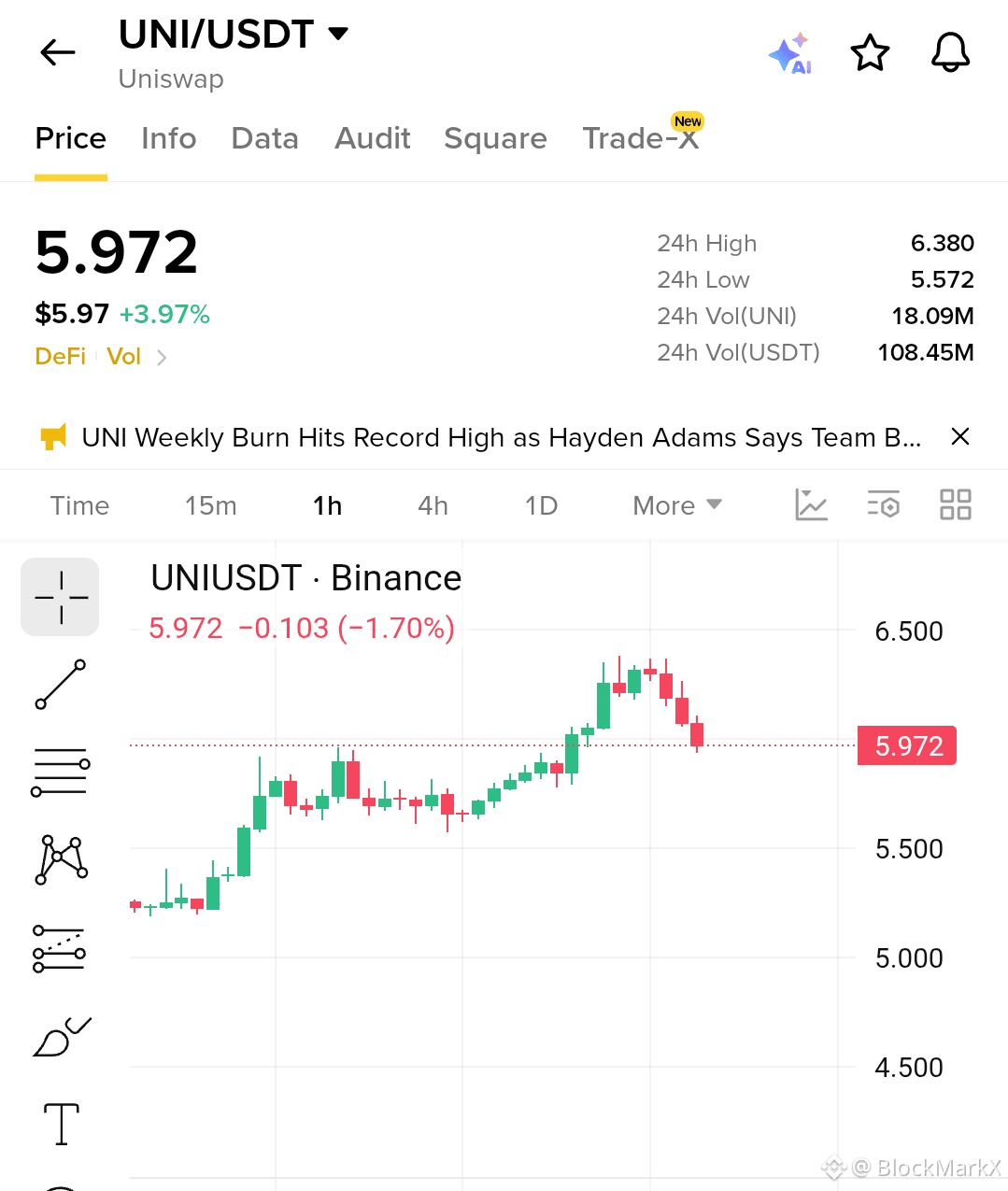
Task: Open DeFi Vol tags chevron
Action: pos(163,357)
